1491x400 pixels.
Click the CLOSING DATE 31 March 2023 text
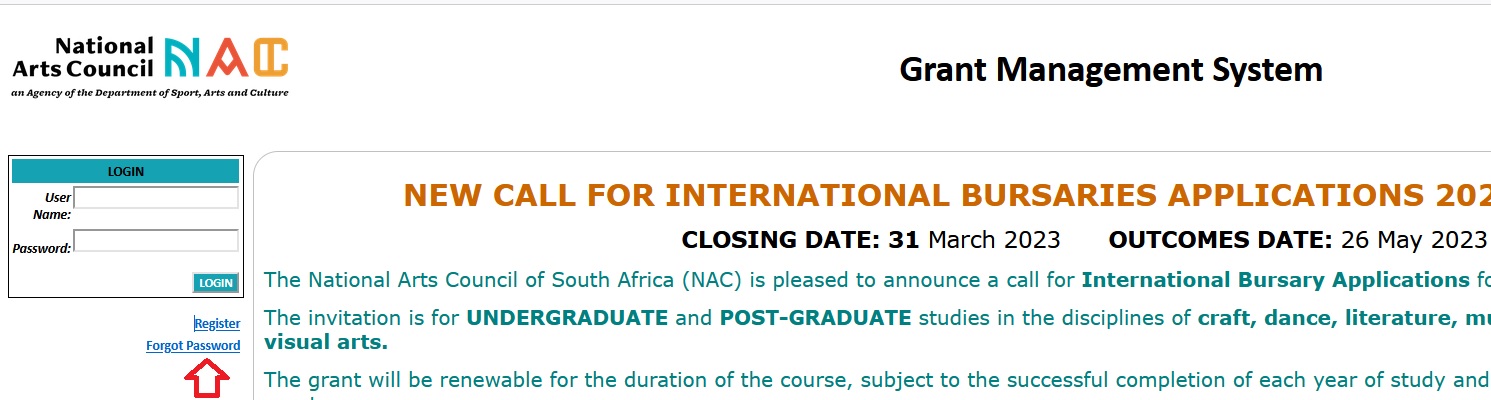click(x=870, y=241)
